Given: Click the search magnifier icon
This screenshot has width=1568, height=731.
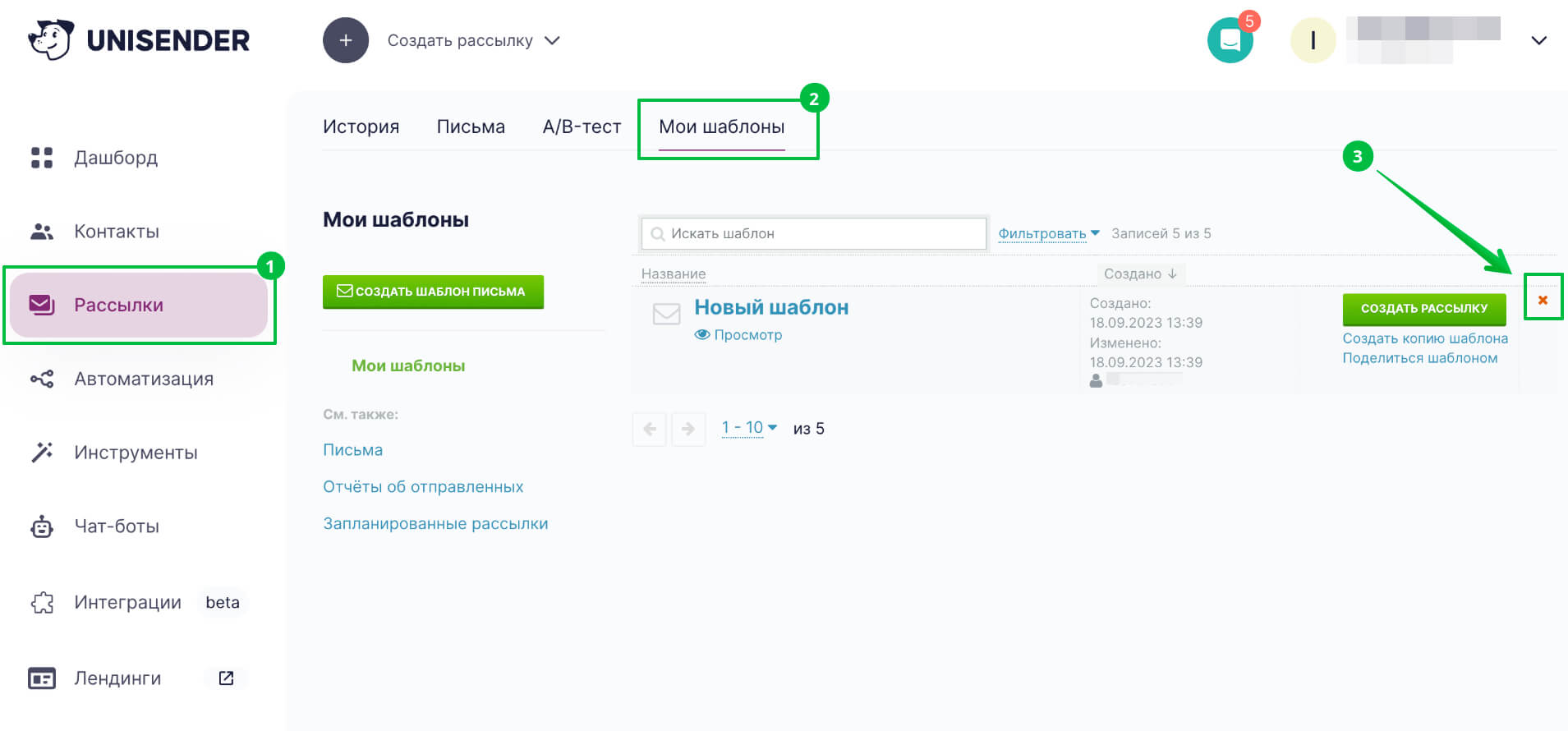Looking at the screenshot, I should click(657, 234).
